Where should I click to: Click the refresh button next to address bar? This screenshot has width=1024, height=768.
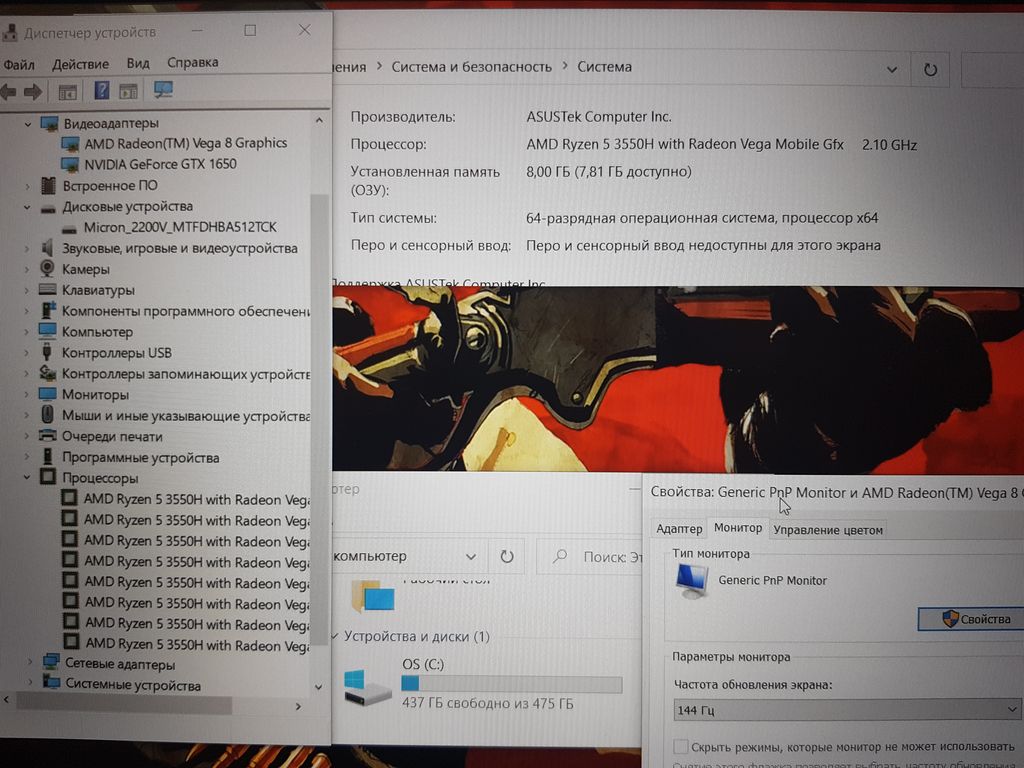930,69
